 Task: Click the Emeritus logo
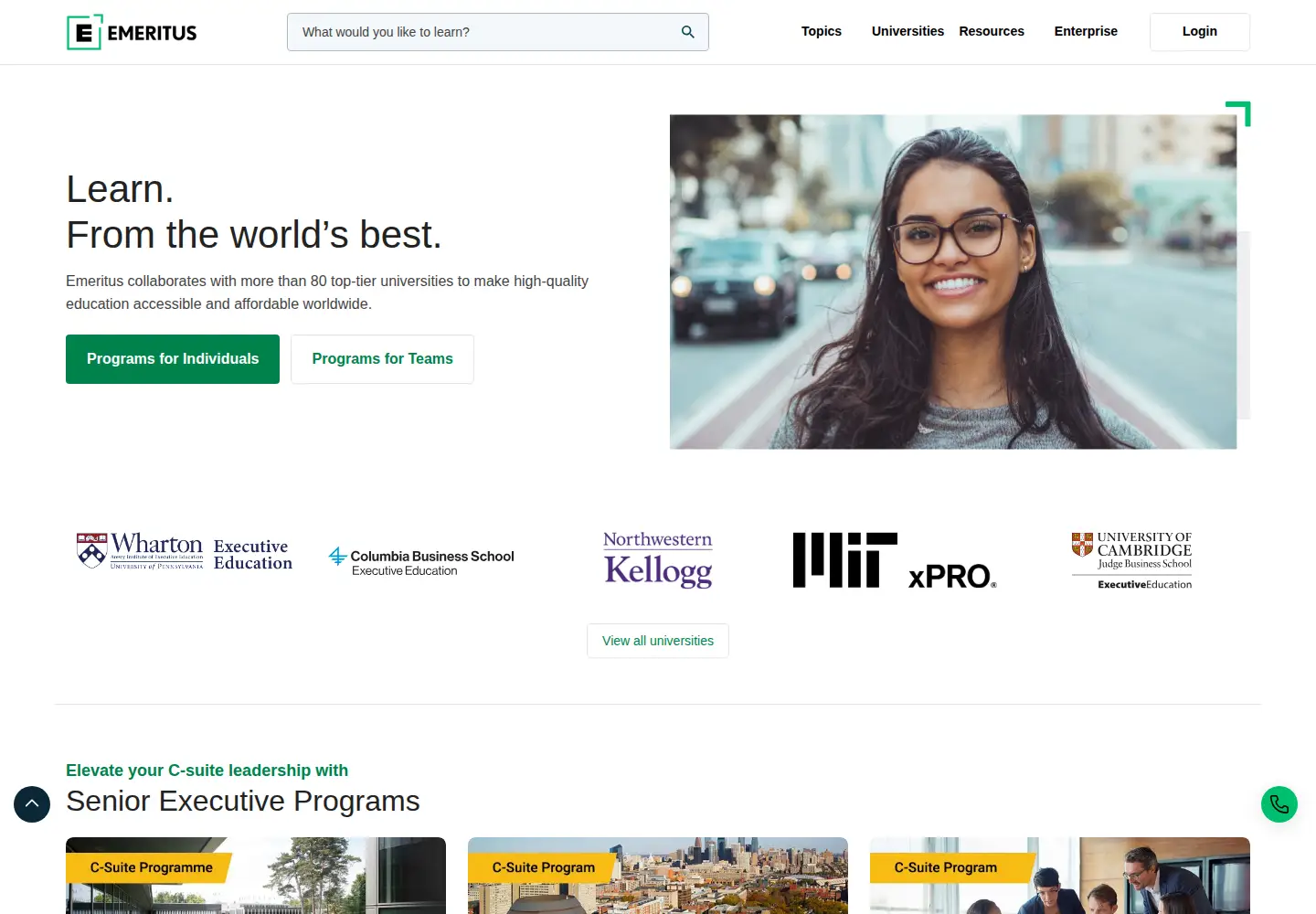click(132, 32)
